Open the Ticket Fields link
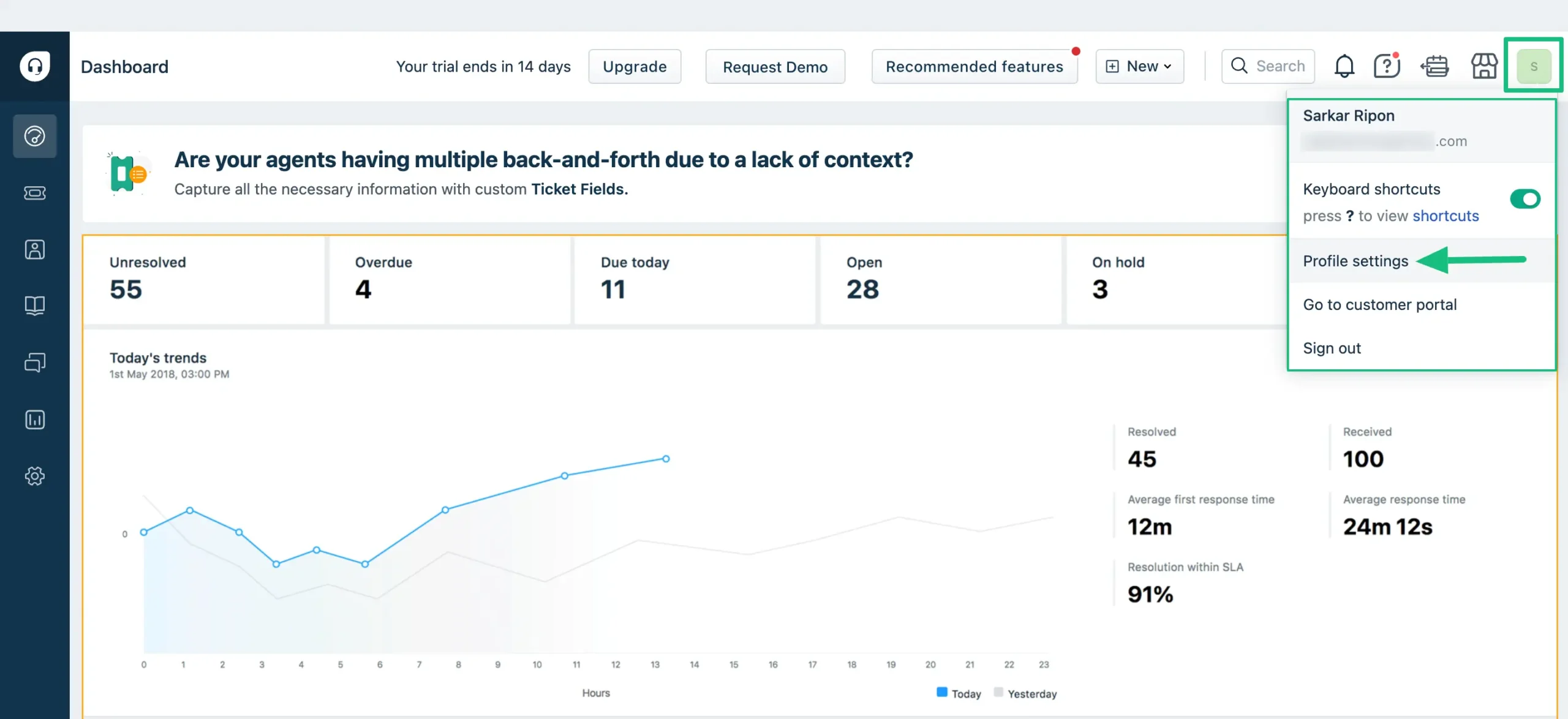 click(x=579, y=189)
